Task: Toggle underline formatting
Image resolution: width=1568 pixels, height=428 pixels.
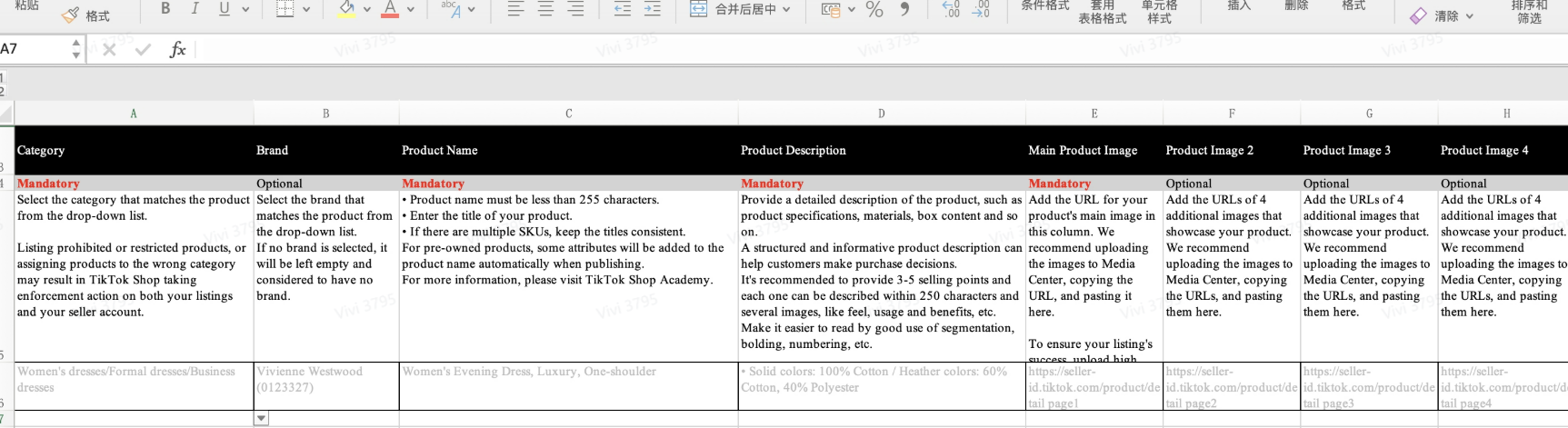Action: coord(224,9)
